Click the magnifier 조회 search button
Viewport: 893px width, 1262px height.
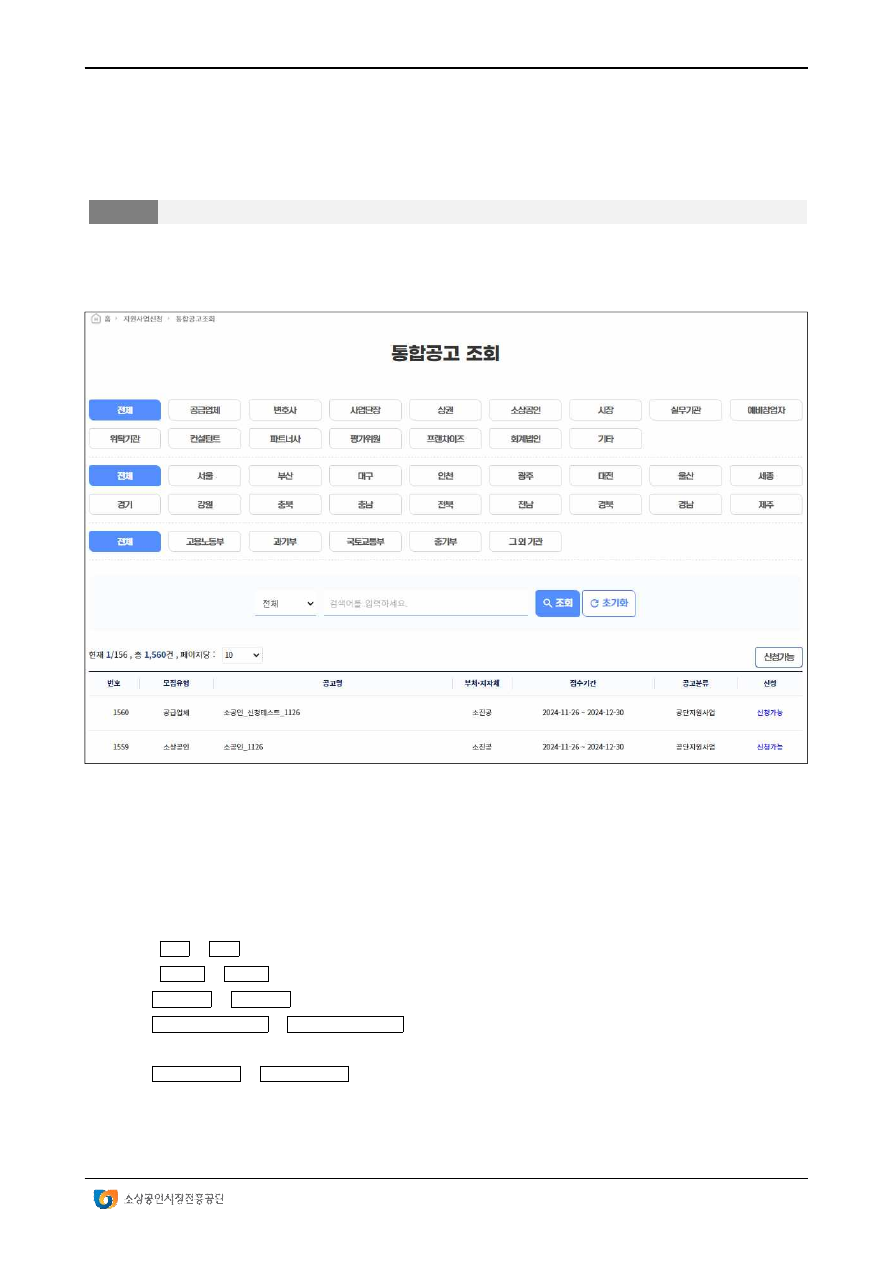(x=557, y=603)
